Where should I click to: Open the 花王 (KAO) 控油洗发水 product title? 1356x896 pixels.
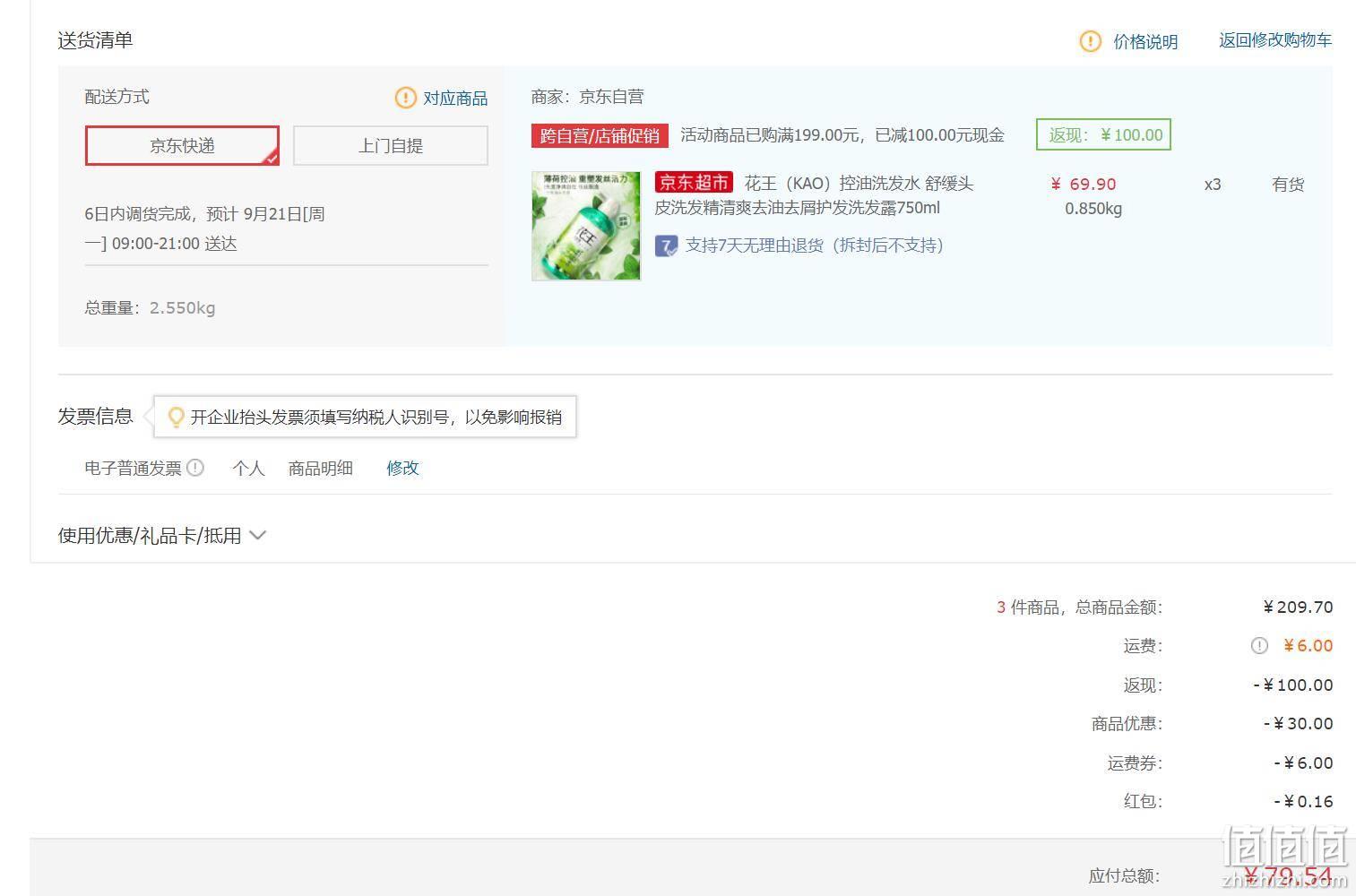(x=814, y=195)
